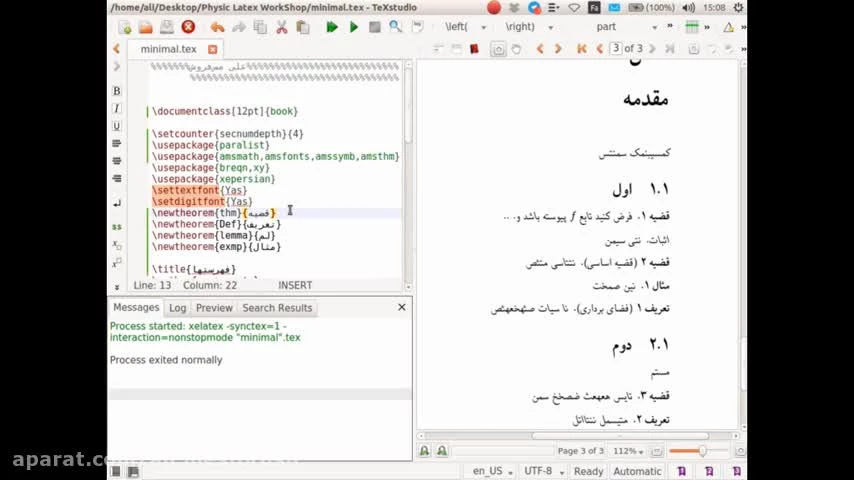Switch to the Log tab
This screenshot has height=480, width=854.
[177, 308]
